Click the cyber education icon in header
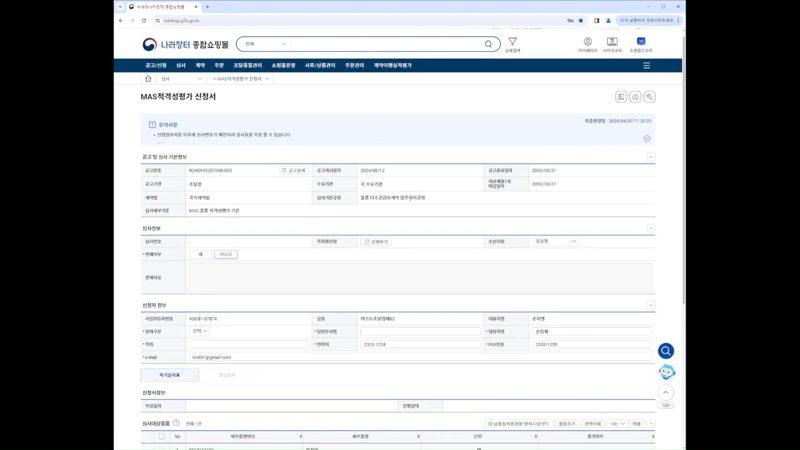This screenshot has height=450, width=800. [x=612, y=42]
